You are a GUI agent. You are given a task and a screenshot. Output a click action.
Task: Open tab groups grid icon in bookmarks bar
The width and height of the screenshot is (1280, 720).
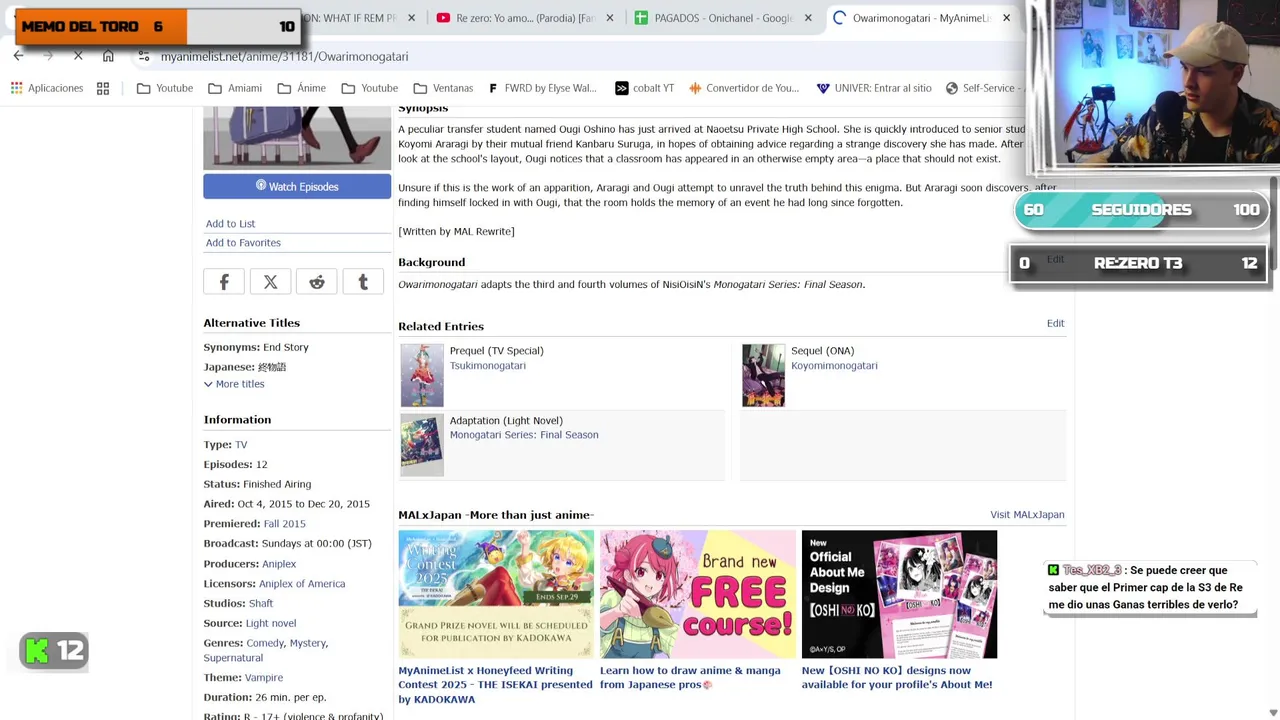(103, 88)
